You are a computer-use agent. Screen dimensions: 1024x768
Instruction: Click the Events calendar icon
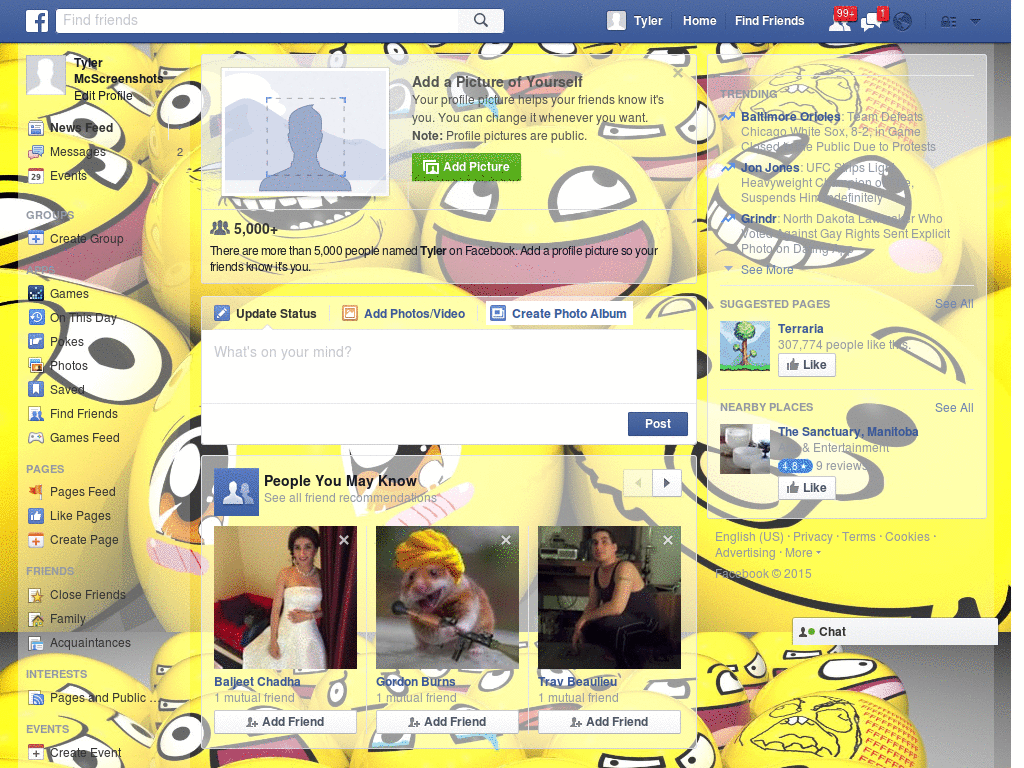36,176
